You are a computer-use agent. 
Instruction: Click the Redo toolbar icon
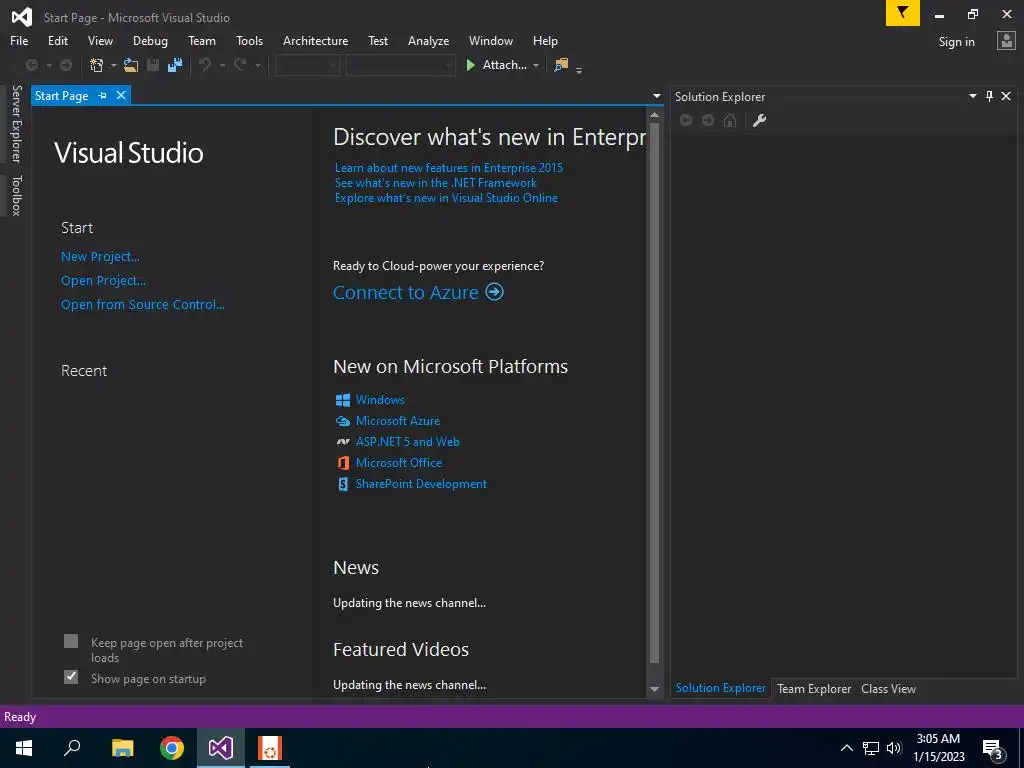(x=240, y=65)
